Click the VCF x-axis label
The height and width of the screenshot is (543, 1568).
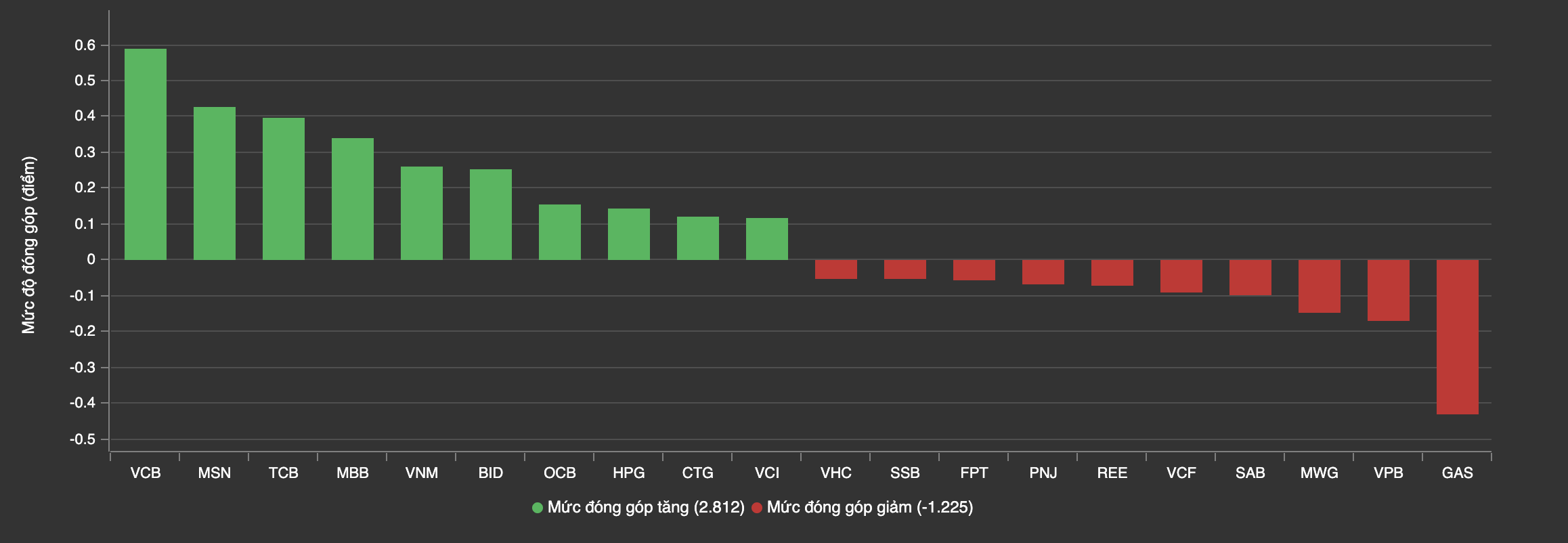(1181, 473)
